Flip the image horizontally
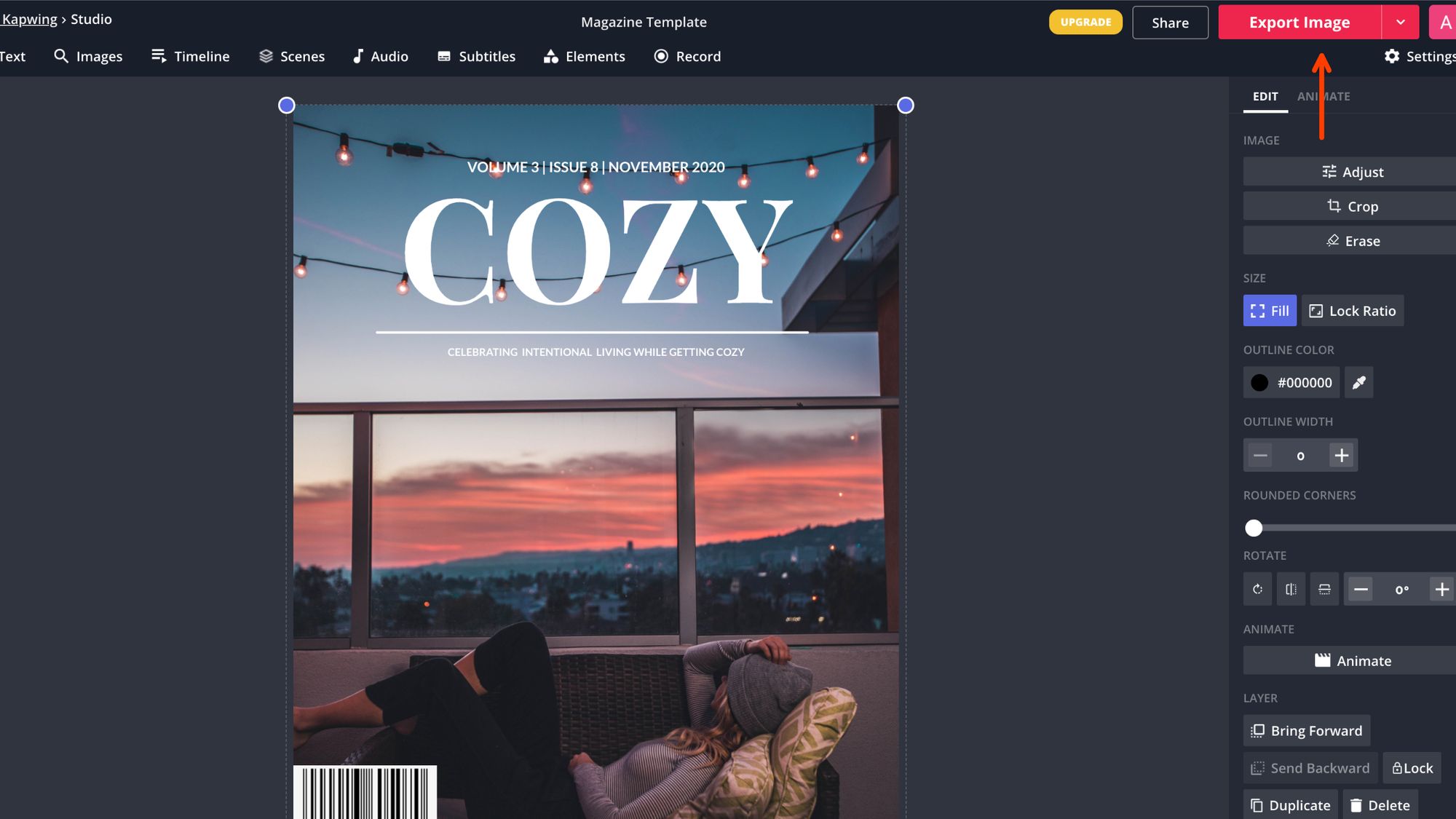 tap(1291, 590)
